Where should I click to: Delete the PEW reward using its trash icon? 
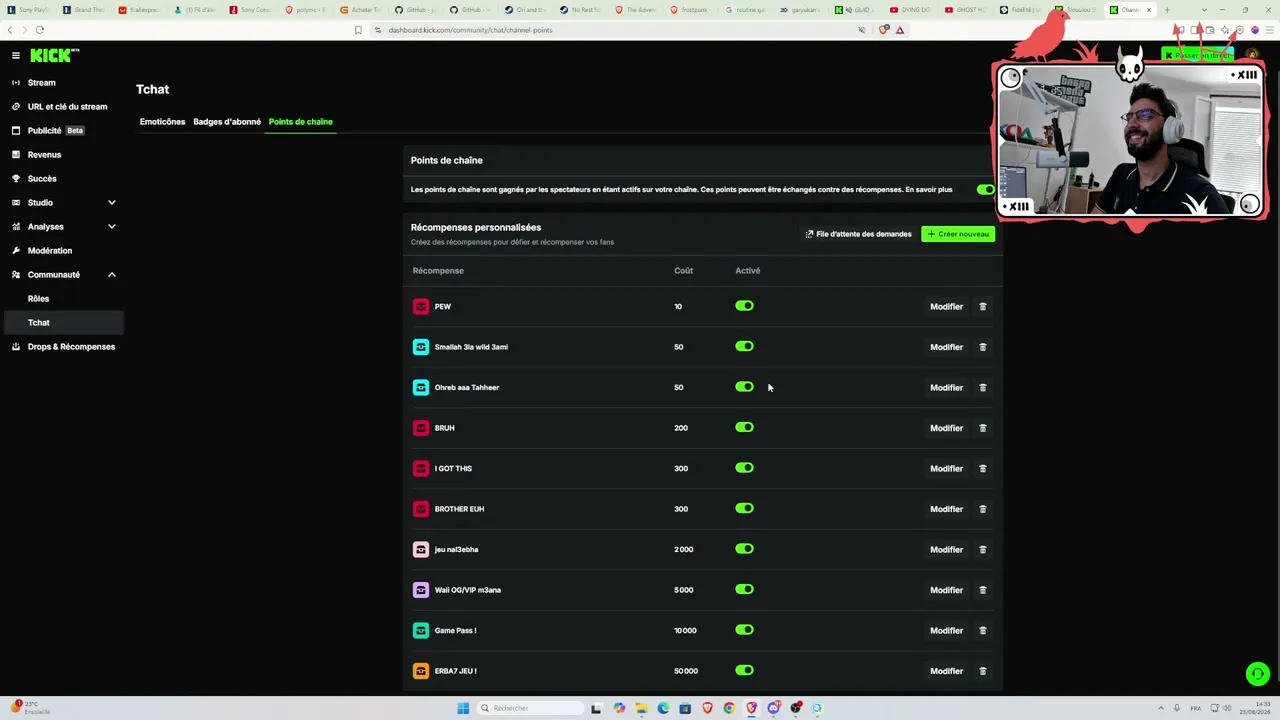(982, 307)
